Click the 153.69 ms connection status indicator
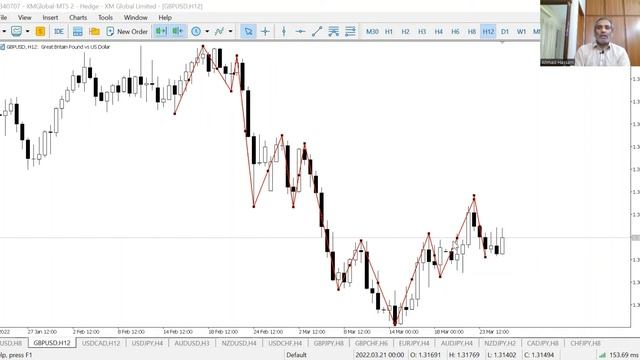The width and height of the screenshot is (640, 360). pos(619,355)
